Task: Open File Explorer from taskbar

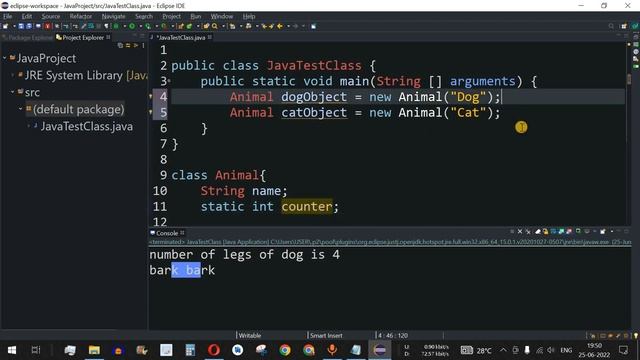Action: (x=94, y=350)
